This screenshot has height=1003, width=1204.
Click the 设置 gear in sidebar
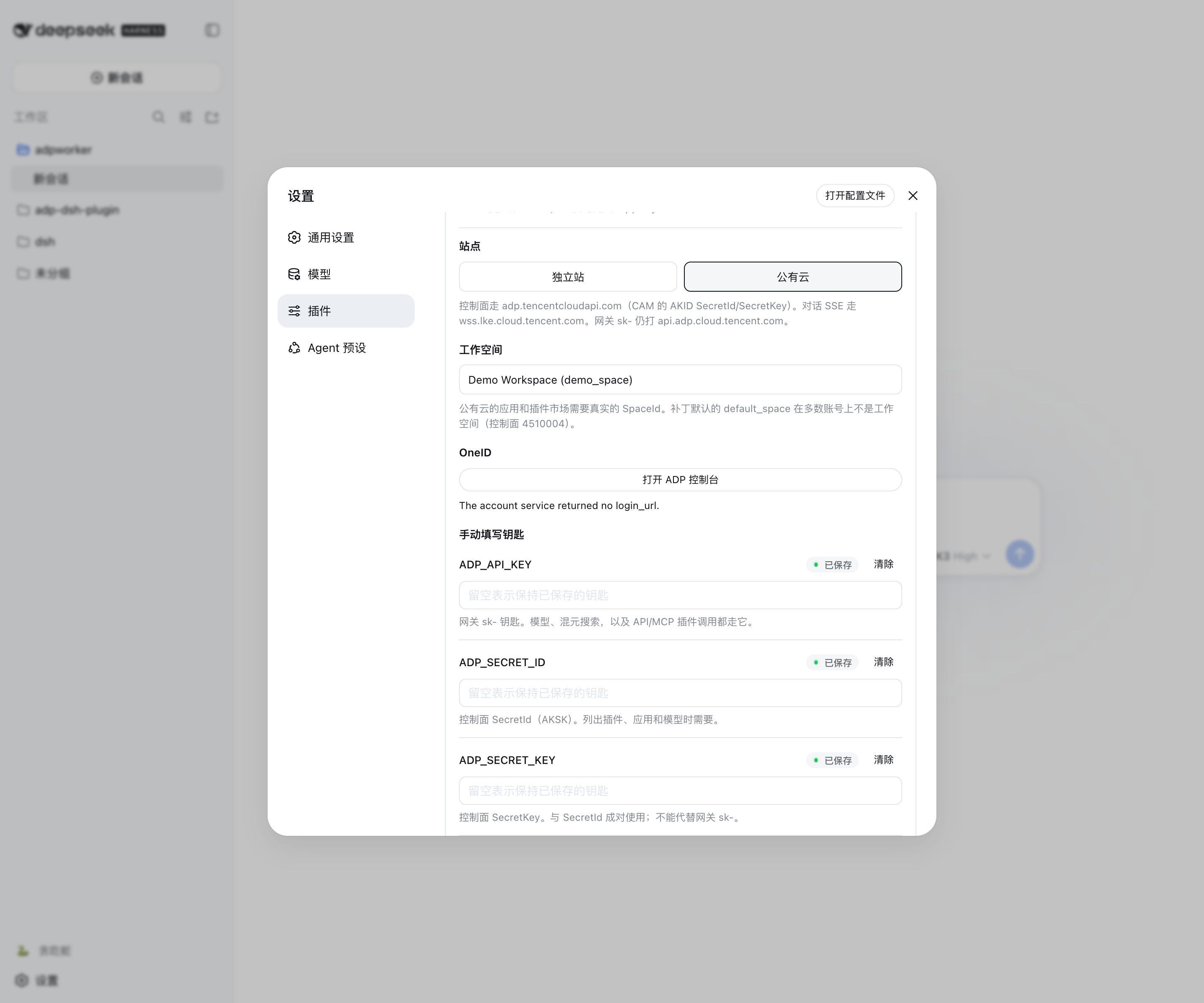point(22,981)
